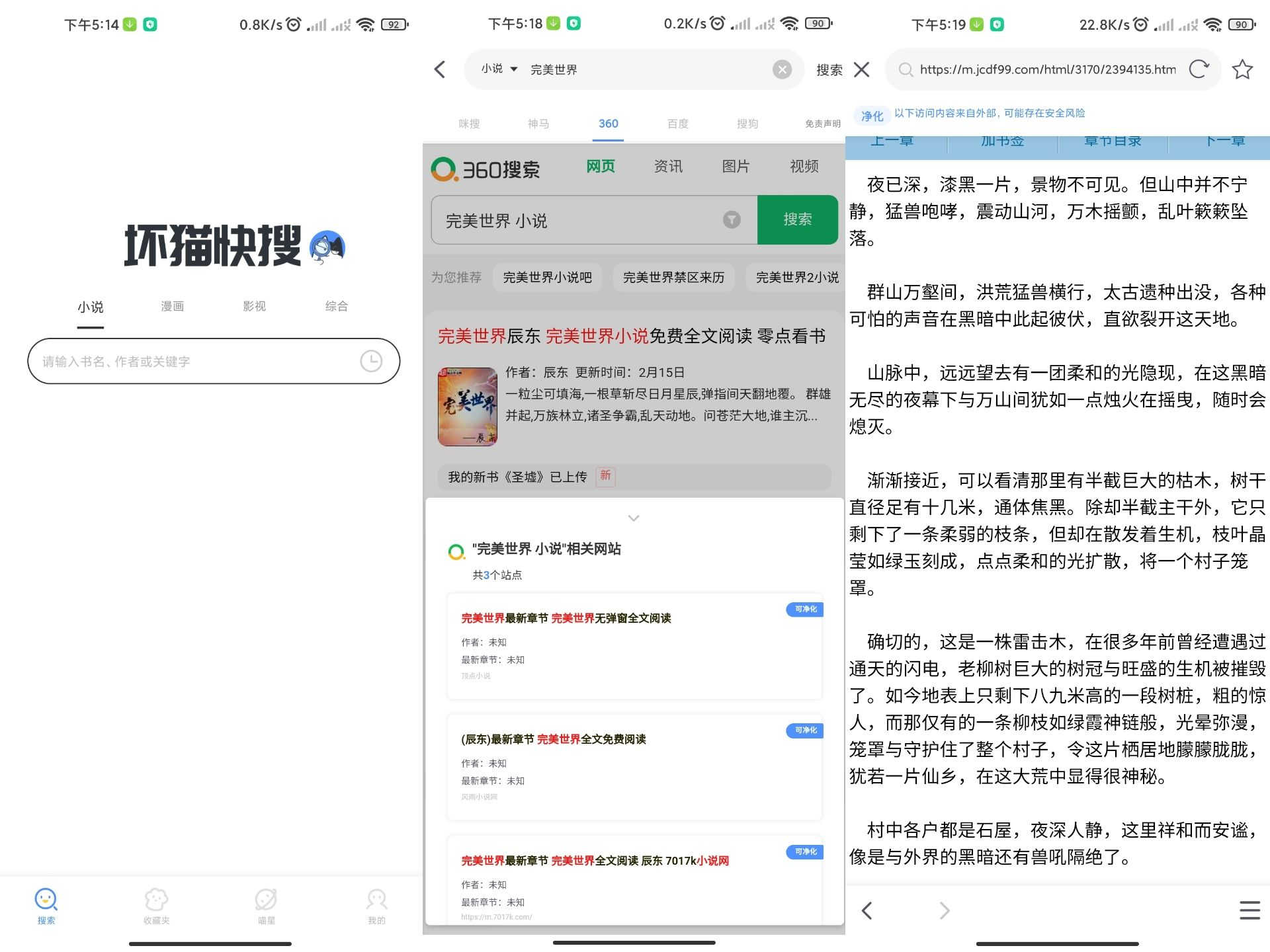Image resolution: width=1270 pixels, height=952 pixels.
Task: Open search history clock icon
Action: click(371, 361)
